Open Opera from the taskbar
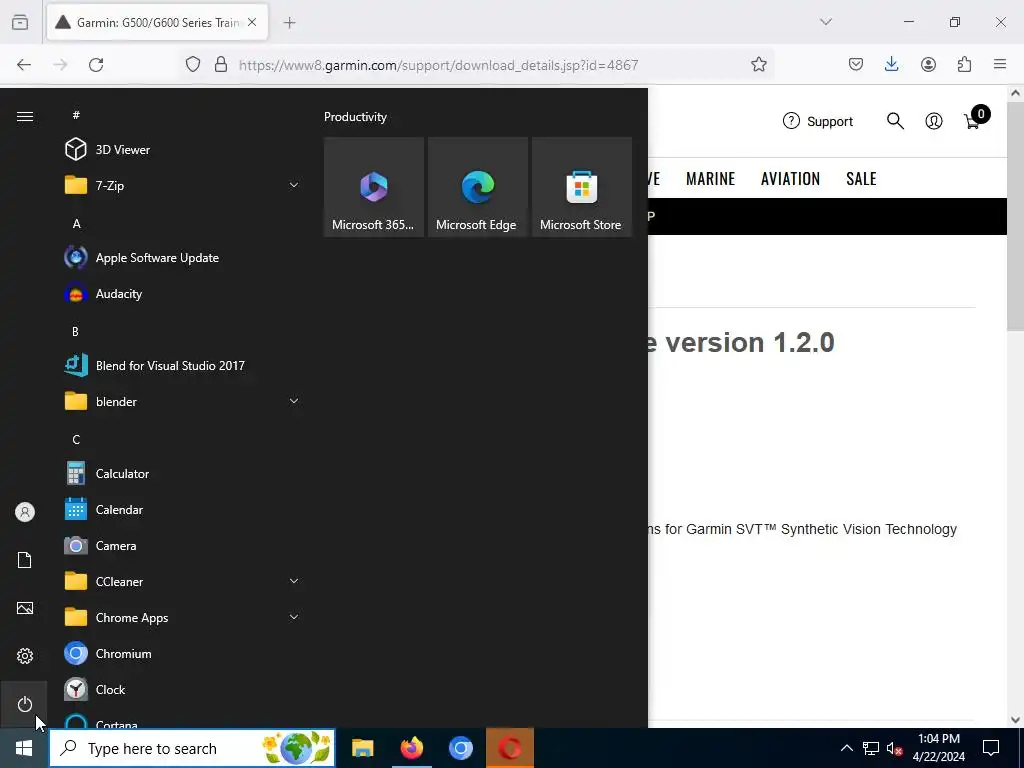Image resolution: width=1024 pixels, height=768 pixels. click(510, 748)
